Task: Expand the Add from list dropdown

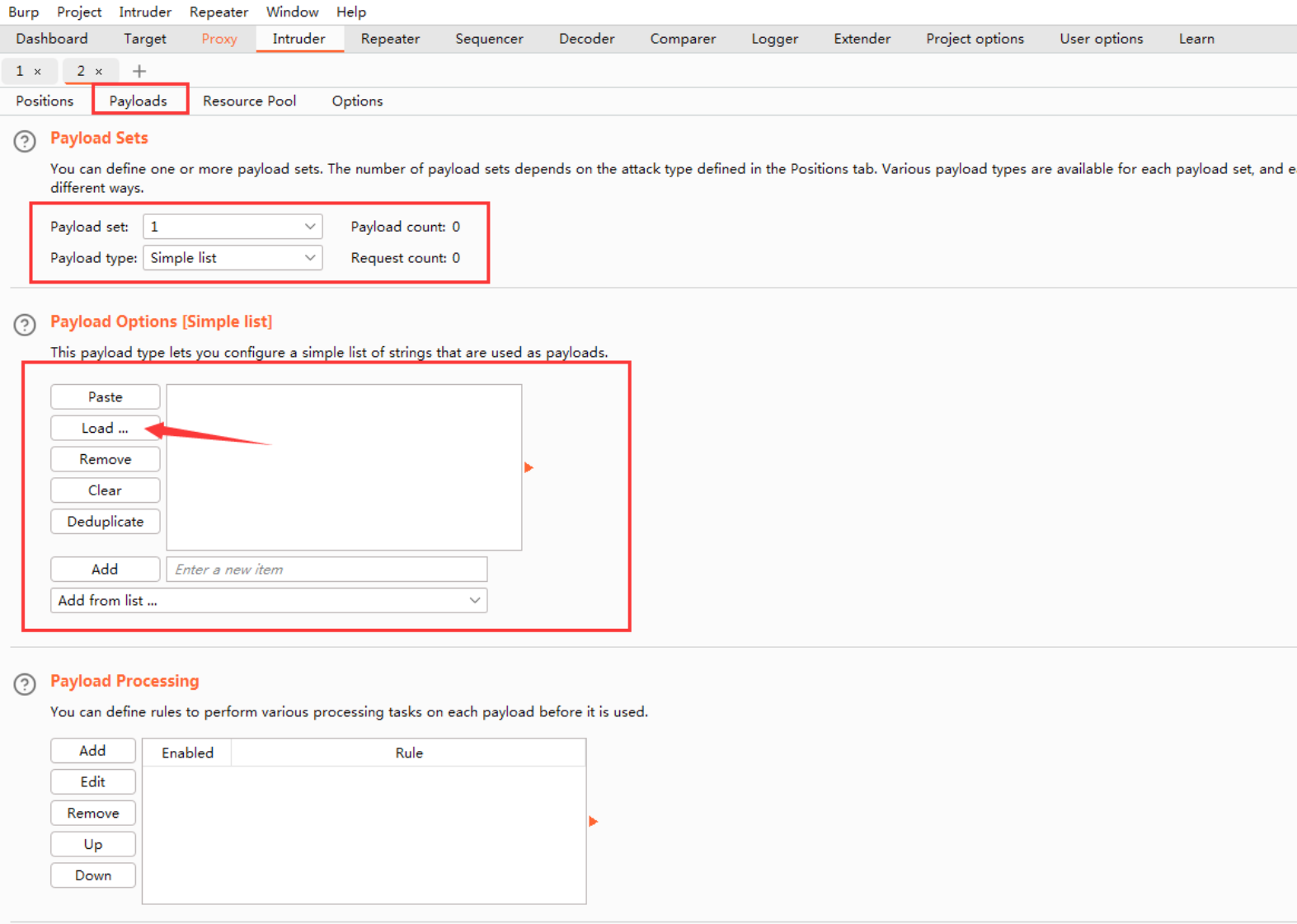Action: (269, 600)
